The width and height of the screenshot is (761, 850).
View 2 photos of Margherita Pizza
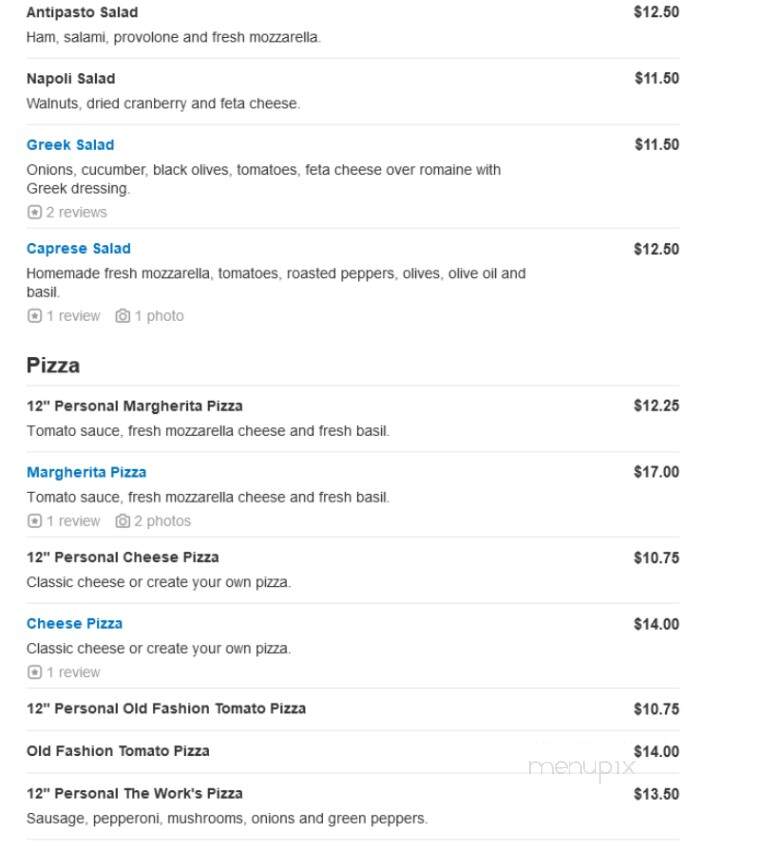[x=163, y=521]
